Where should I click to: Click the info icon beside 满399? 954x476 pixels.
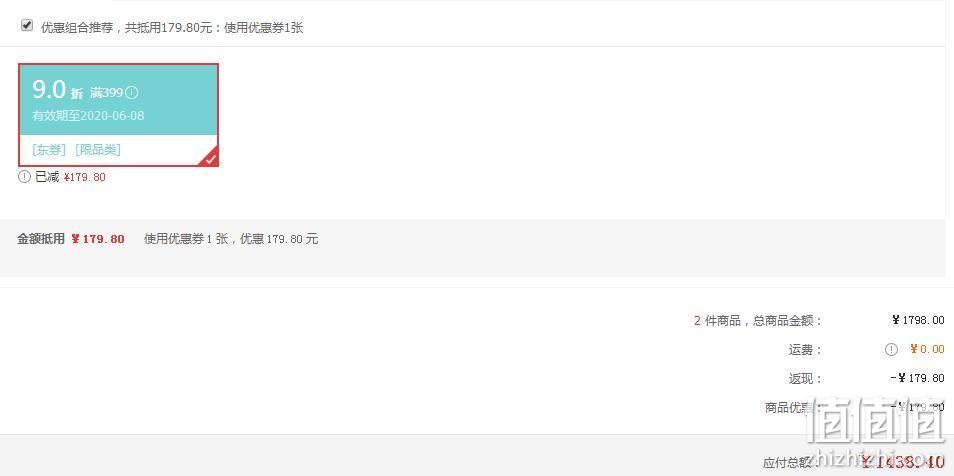132,93
